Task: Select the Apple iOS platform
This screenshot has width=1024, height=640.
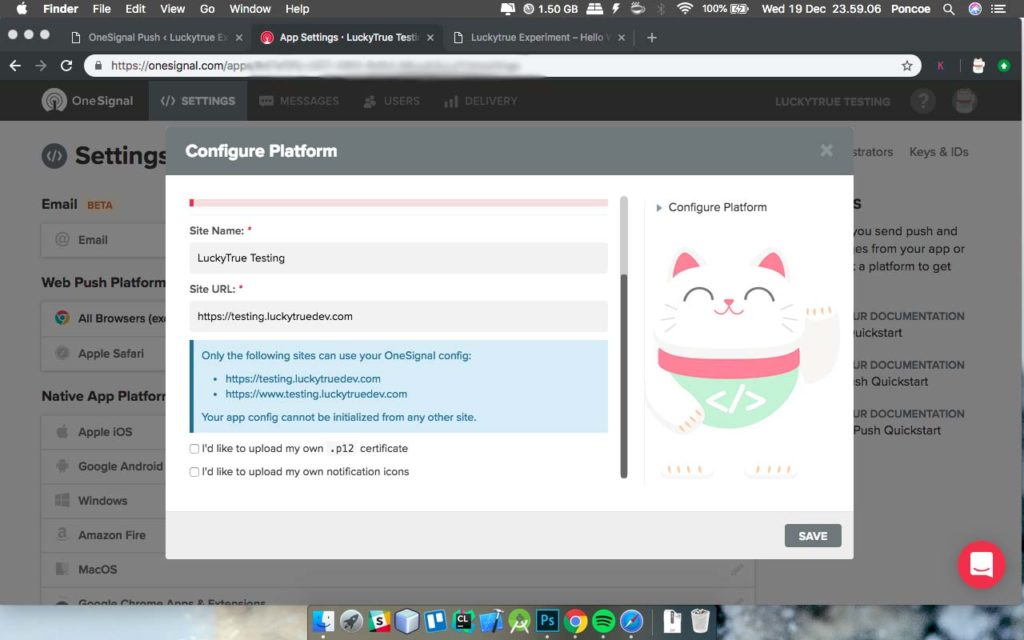Action: coord(104,432)
